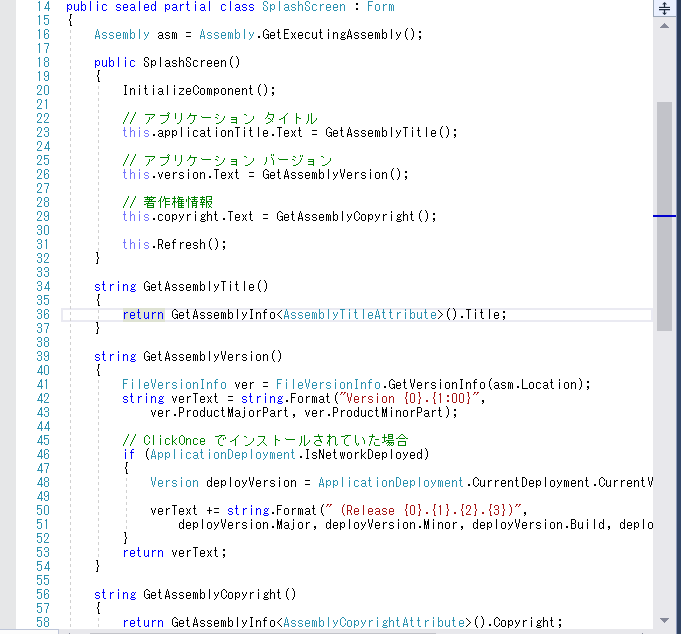
Task: Click 'GetExecutingAssembly' on line 16
Action: 332,34
